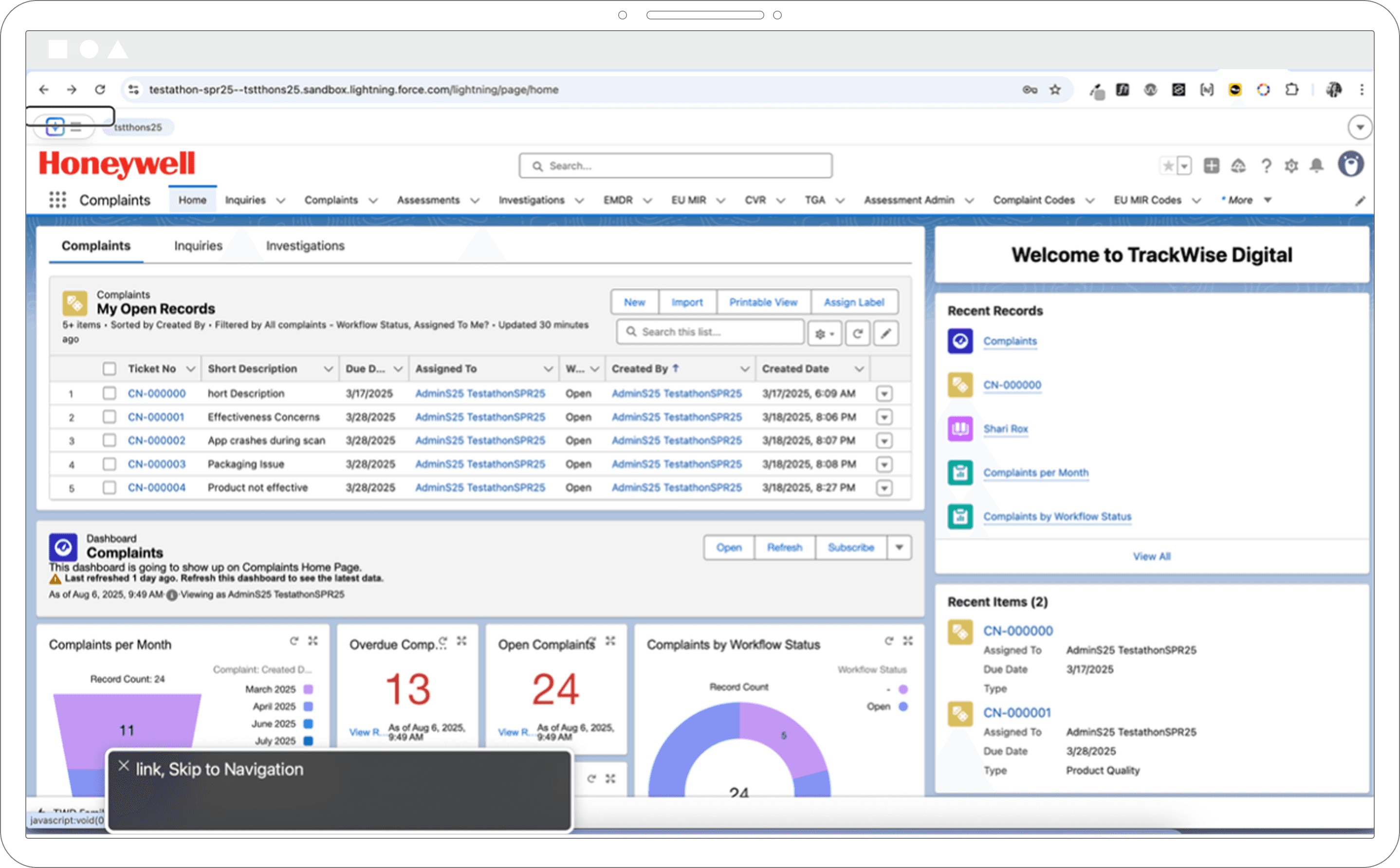Expand Complaints by Workflow Status chart
The height and width of the screenshot is (868, 1400).
[x=908, y=641]
